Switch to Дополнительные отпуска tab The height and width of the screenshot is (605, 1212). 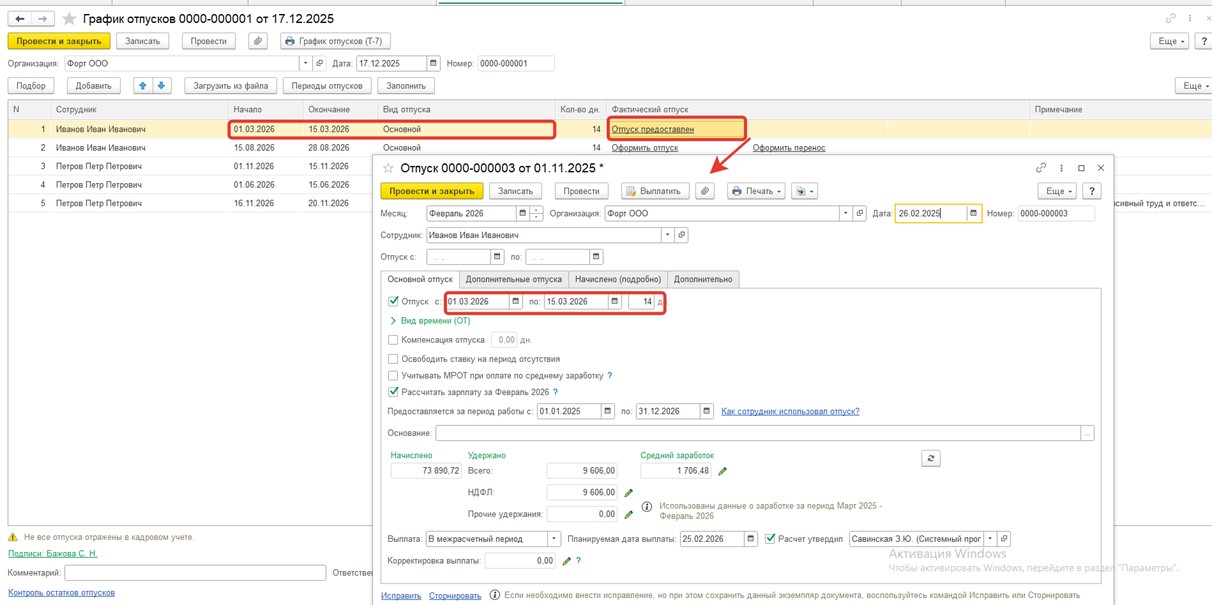tap(514, 280)
